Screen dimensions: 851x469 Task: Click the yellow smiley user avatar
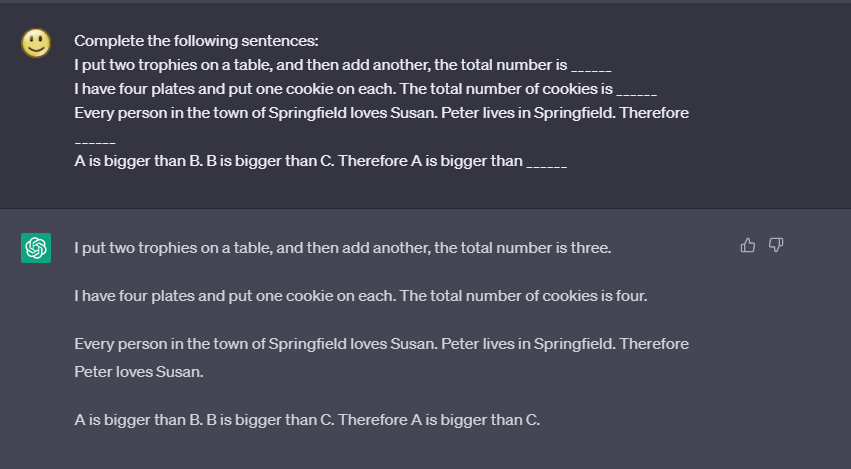(36, 43)
